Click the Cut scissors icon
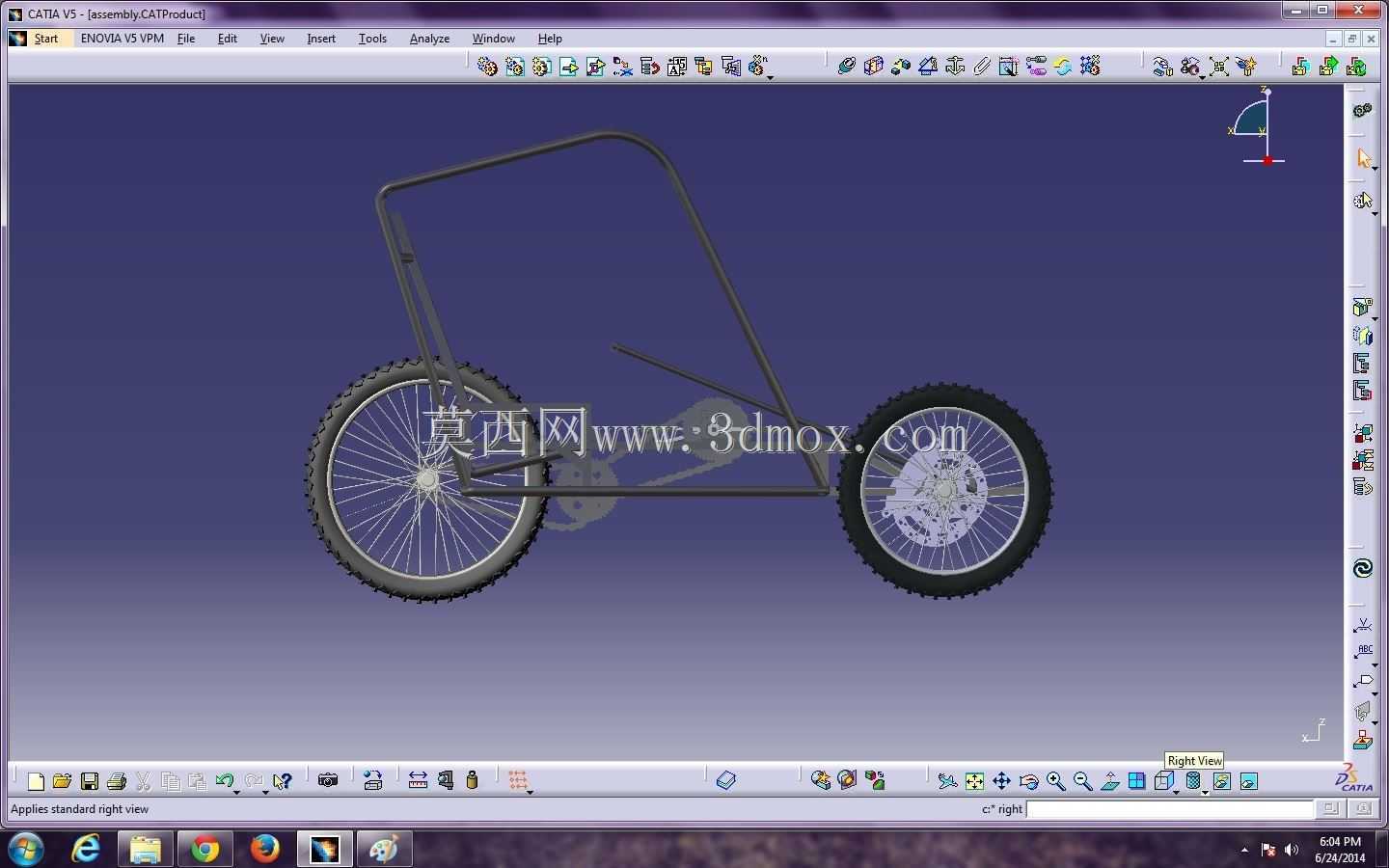The image size is (1389, 868). [144, 781]
